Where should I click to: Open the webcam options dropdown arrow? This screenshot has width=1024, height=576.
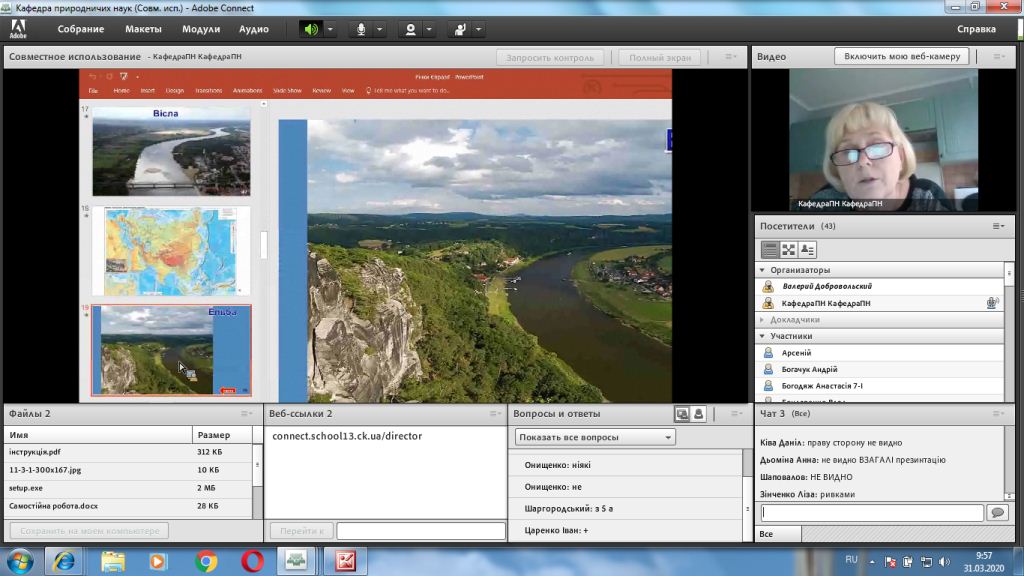(429, 29)
